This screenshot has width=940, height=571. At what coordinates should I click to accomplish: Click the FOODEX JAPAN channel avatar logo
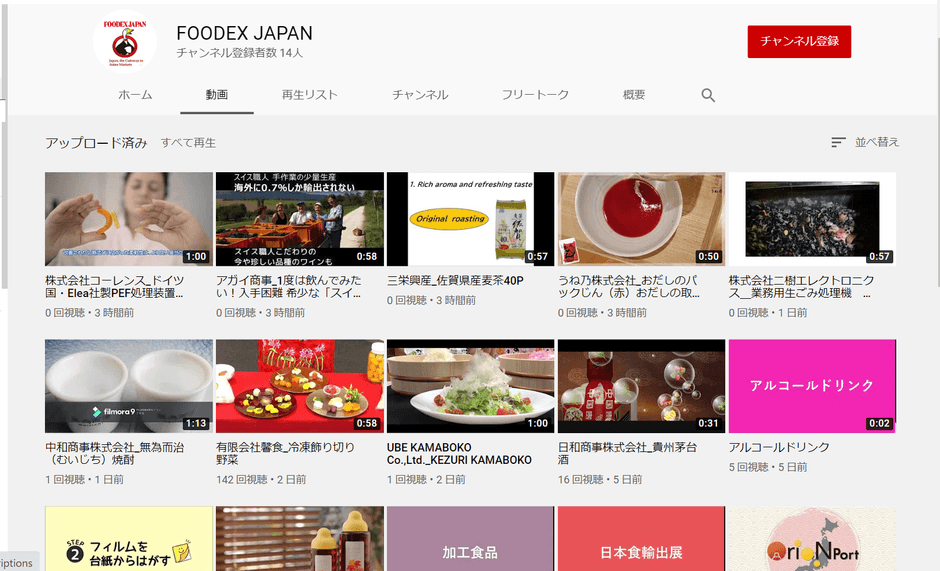pyautogui.click(x=125, y=42)
